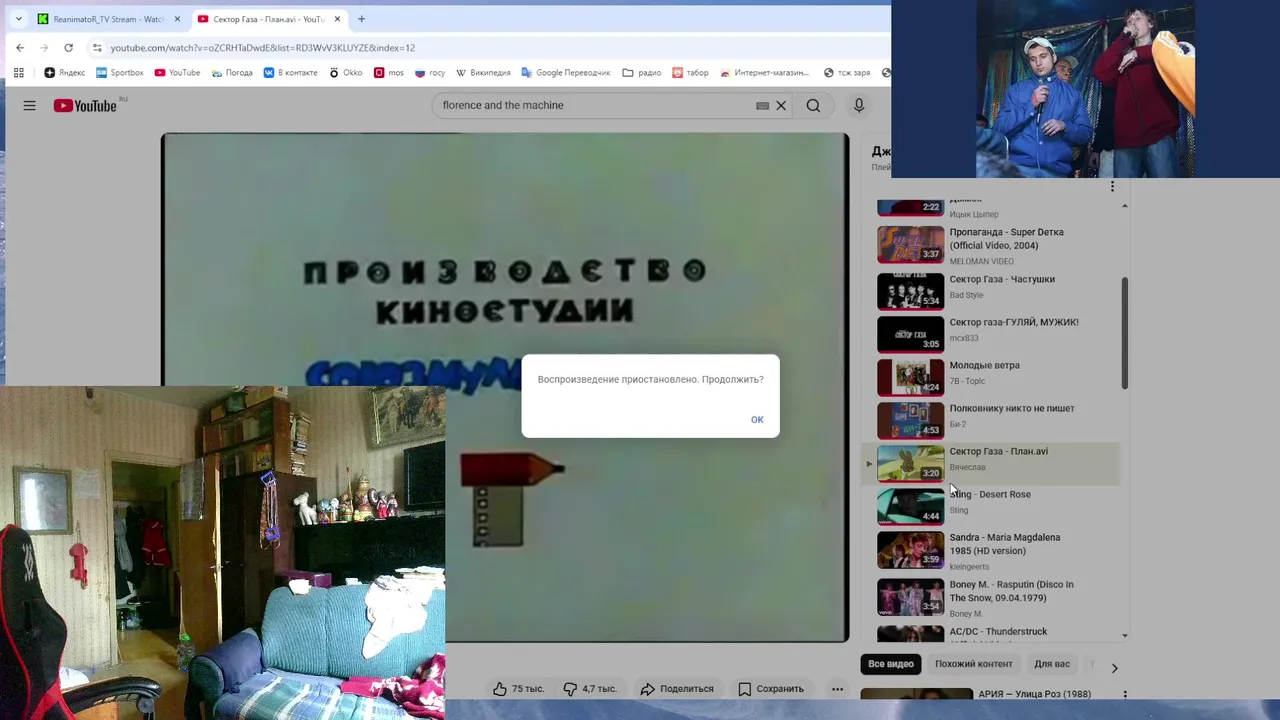Click the YouTube logo home link
Screen dimensions: 1280x720
tap(85, 105)
